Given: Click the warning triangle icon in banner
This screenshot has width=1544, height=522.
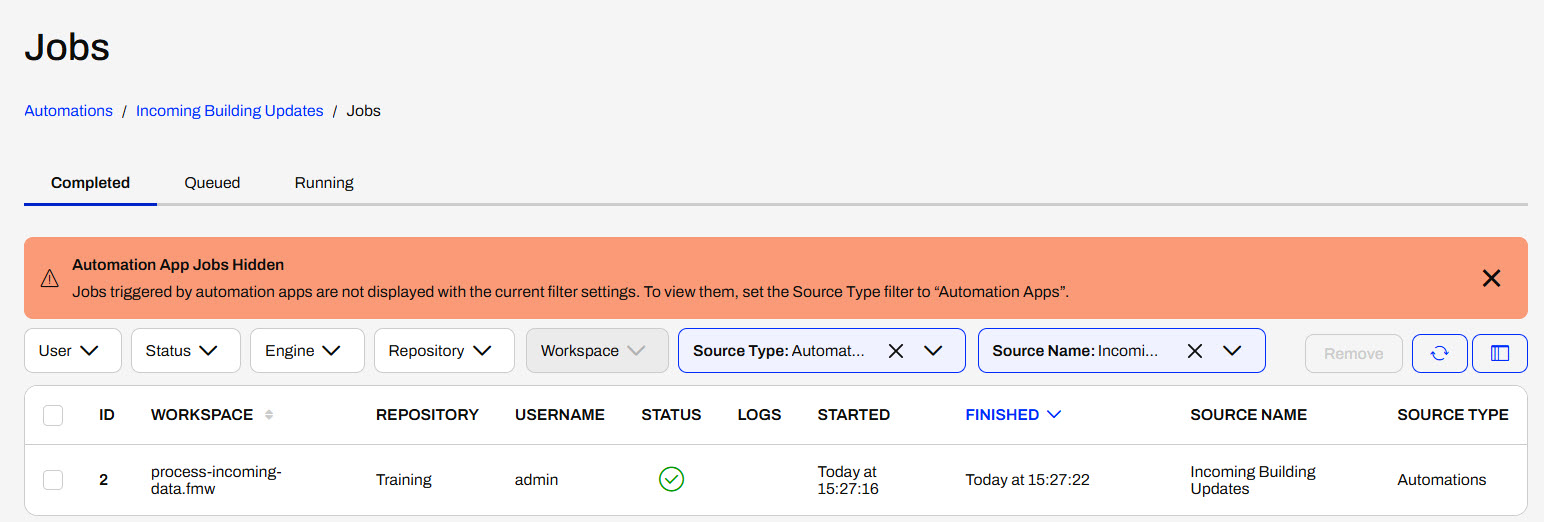Looking at the screenshot, I should click(49, 279).
